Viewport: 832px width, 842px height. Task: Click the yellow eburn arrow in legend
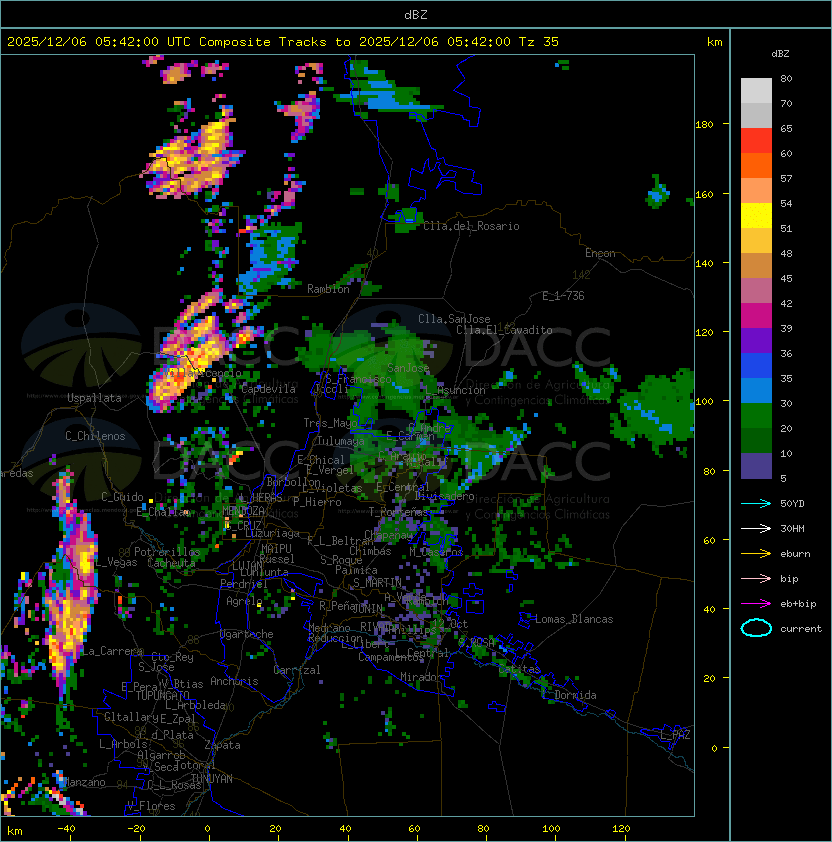click(756, 554)
